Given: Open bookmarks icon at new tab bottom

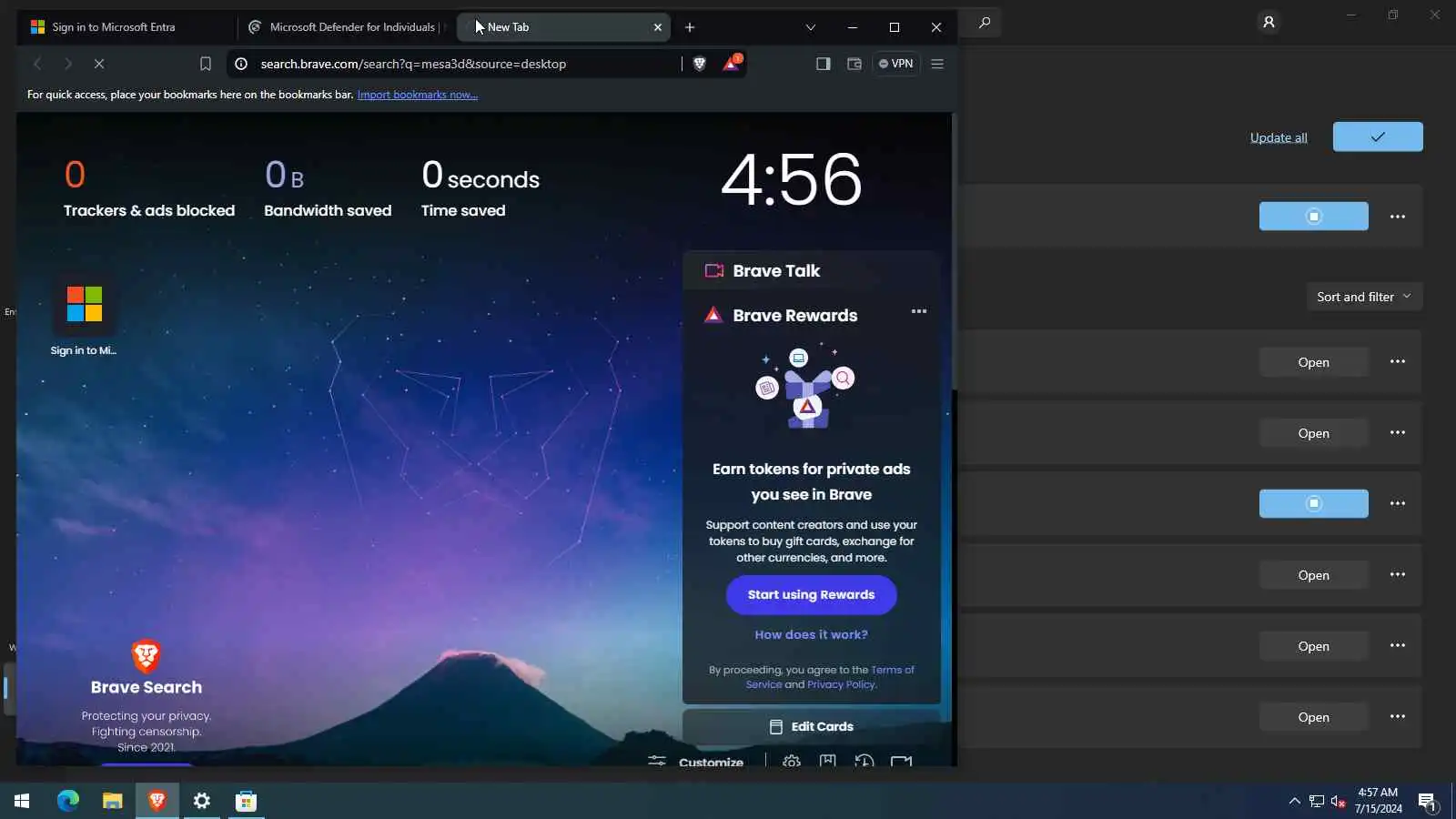Looking at the screenshot, I should coord(828,761).
